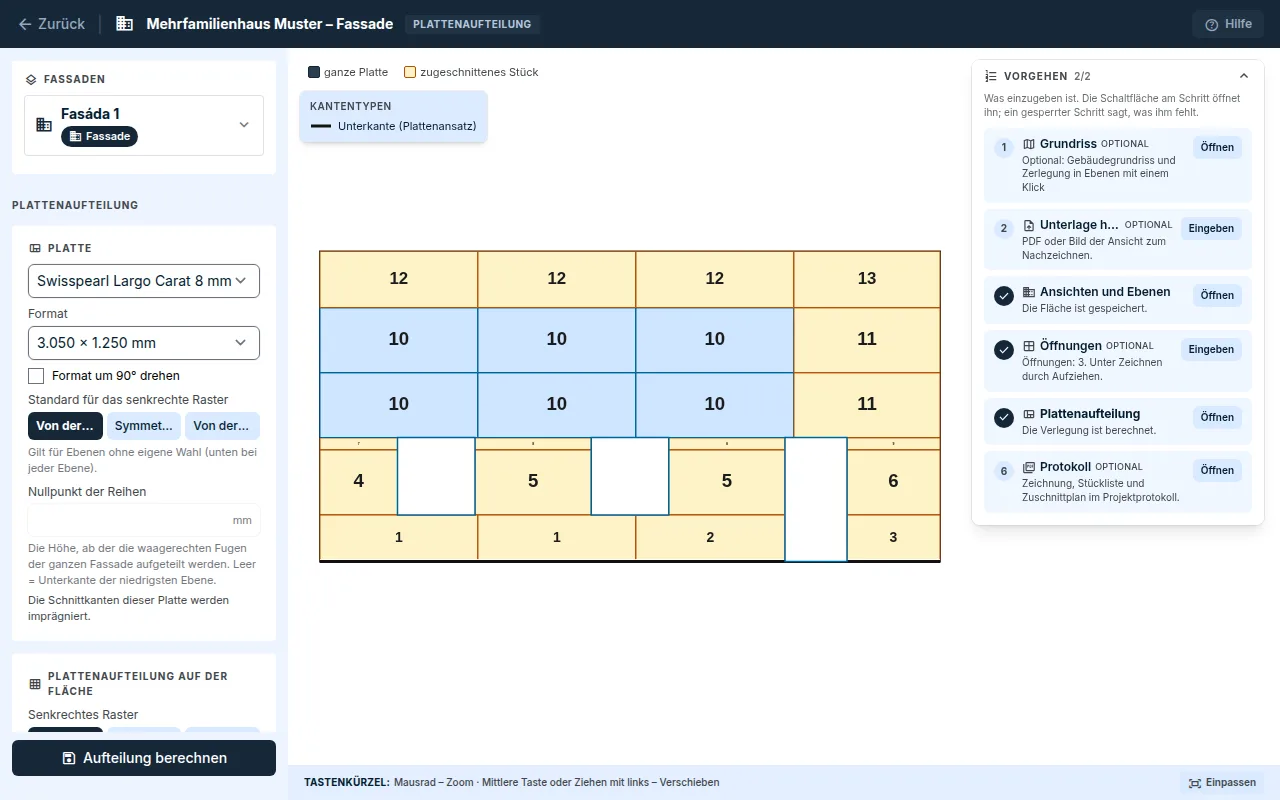Open the Plattenaufteilung step
The width and height of the screenshot is (1280, 800).
click(1217, 417)
